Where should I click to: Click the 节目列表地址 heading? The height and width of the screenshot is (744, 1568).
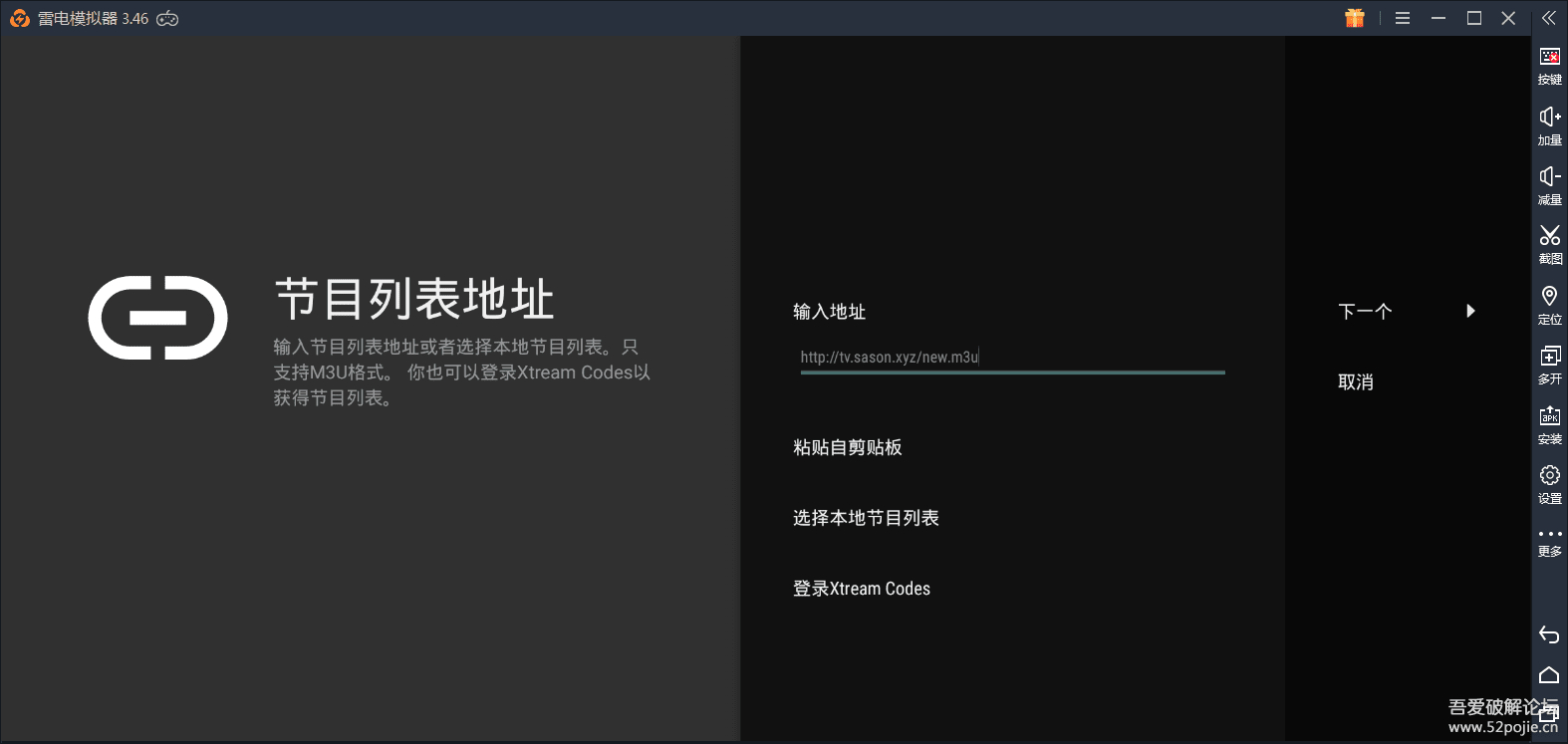pos(414,299)
